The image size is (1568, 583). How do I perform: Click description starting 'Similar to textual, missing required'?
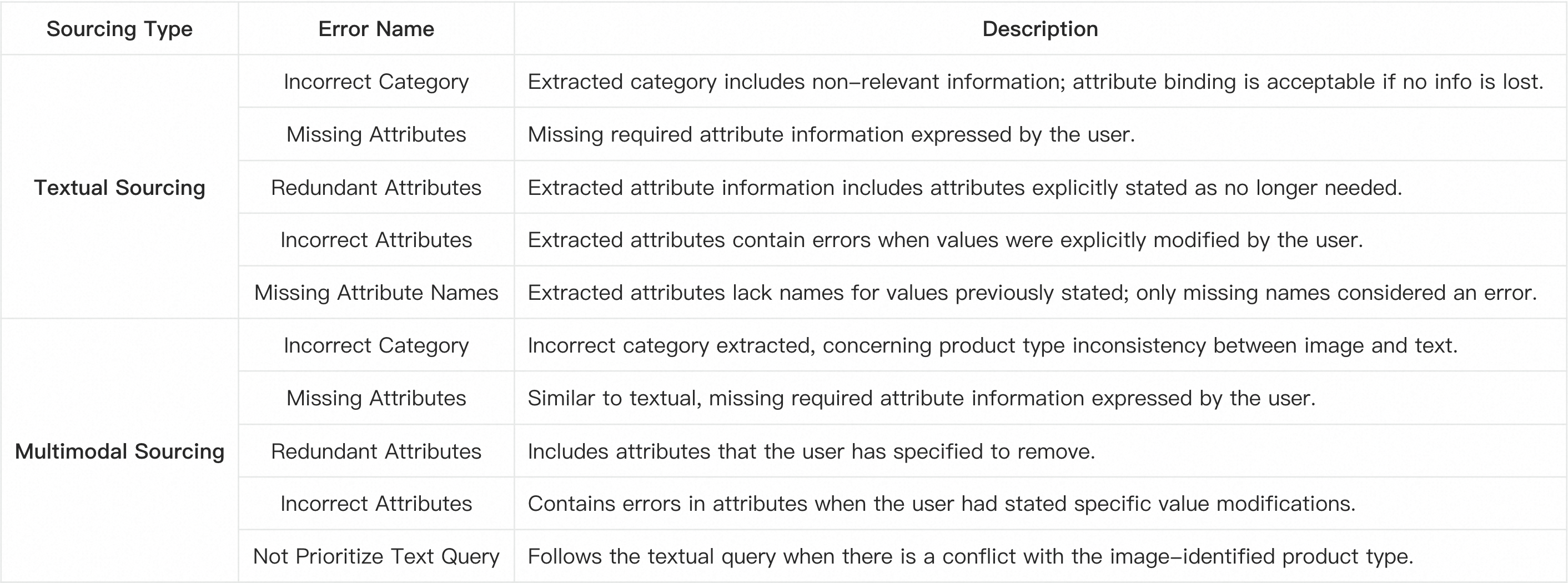(x=922, y=398)
